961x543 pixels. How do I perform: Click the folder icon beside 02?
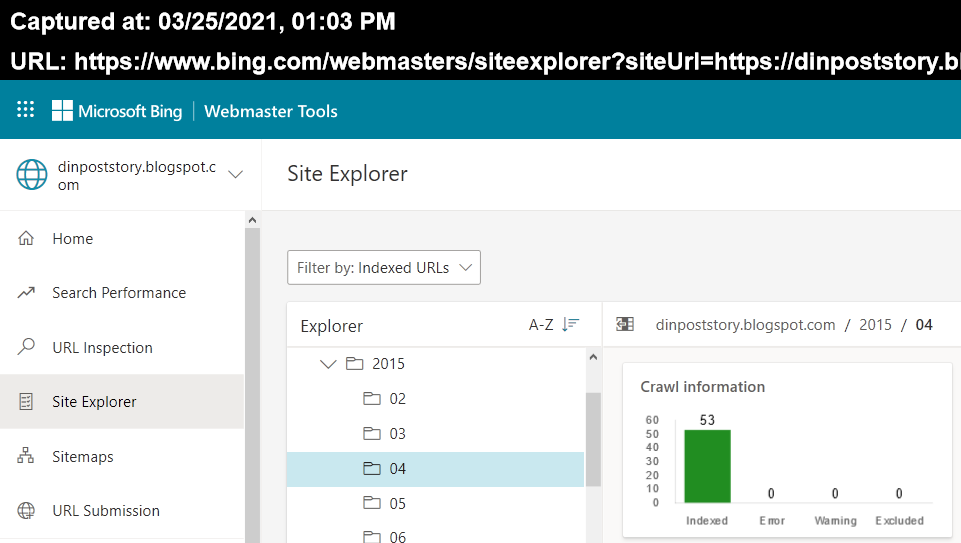[x=371, y=398]
